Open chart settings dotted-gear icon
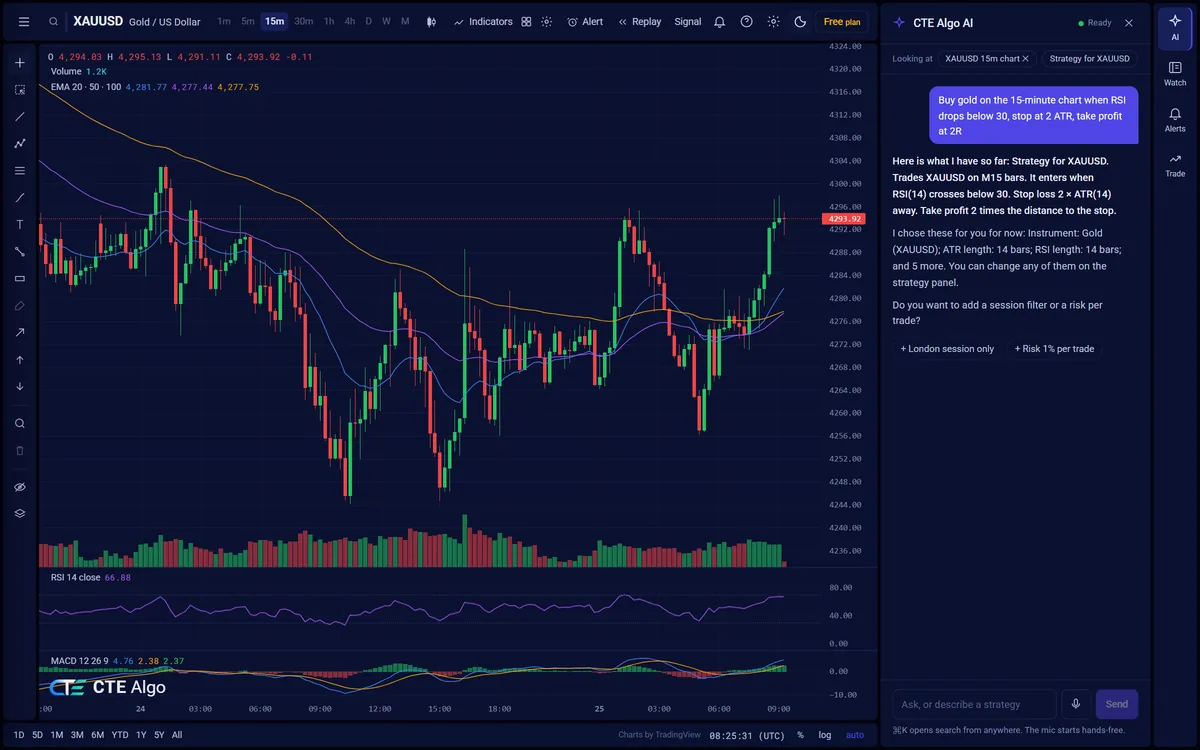 546,21
